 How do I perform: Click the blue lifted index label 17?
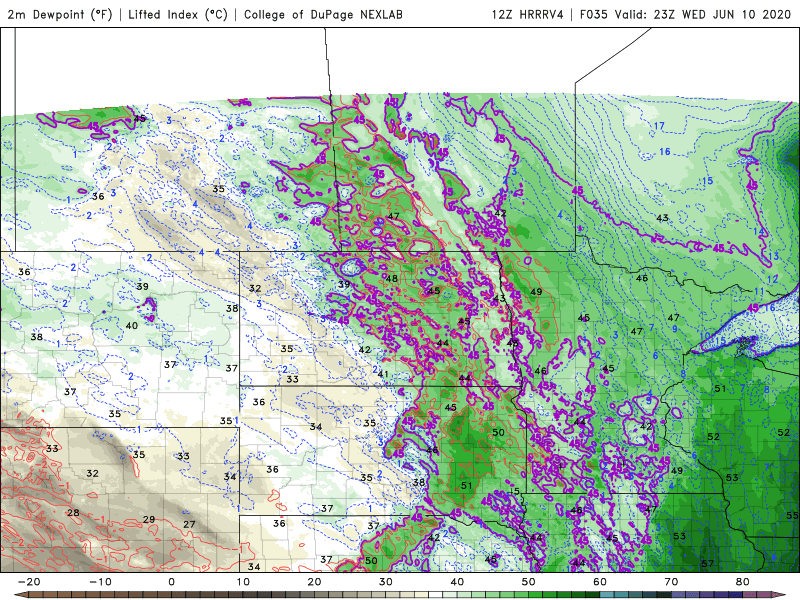pos(659,126)
